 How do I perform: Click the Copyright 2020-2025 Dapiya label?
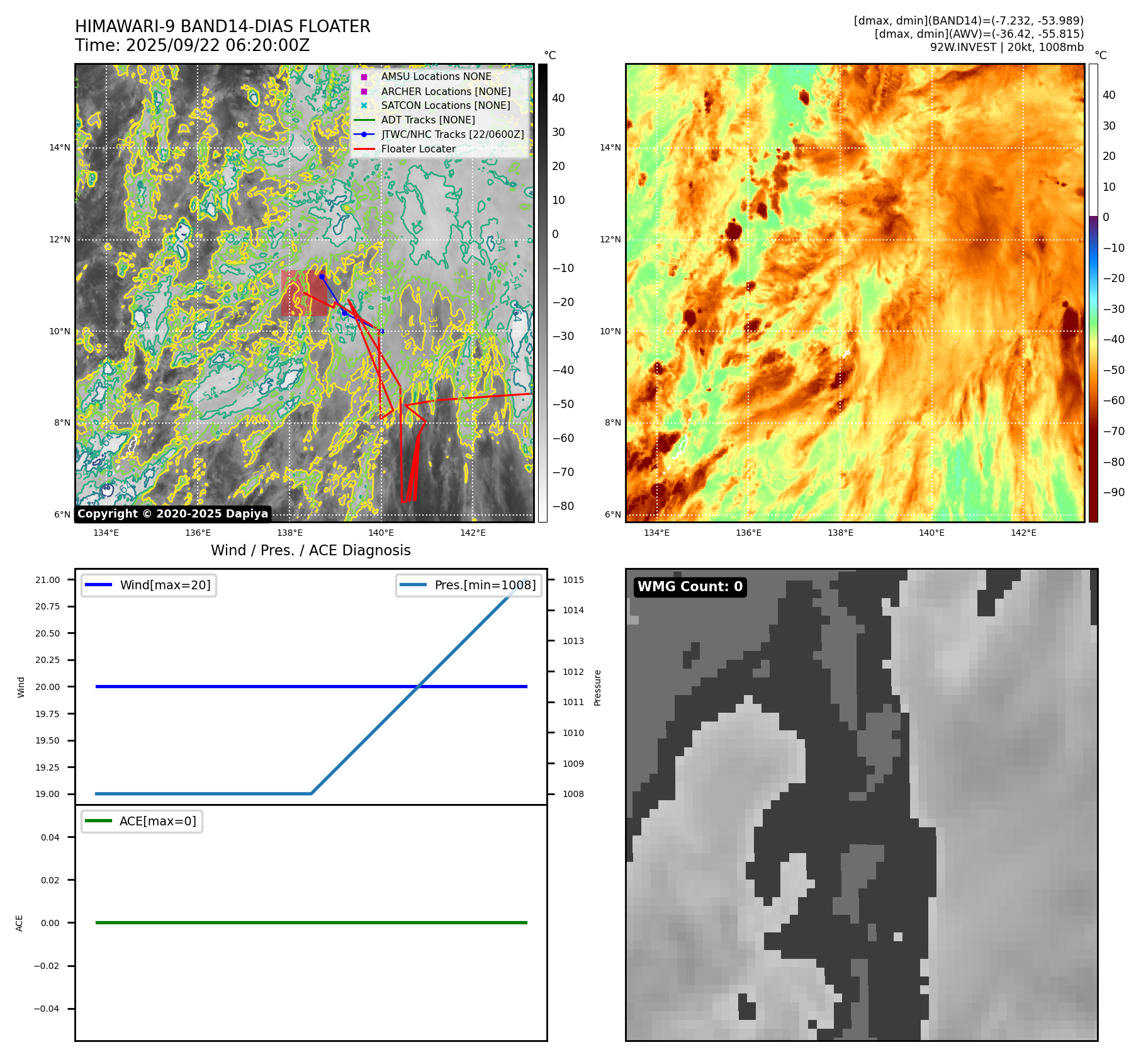pyautogui.click(x=173, y=514)
